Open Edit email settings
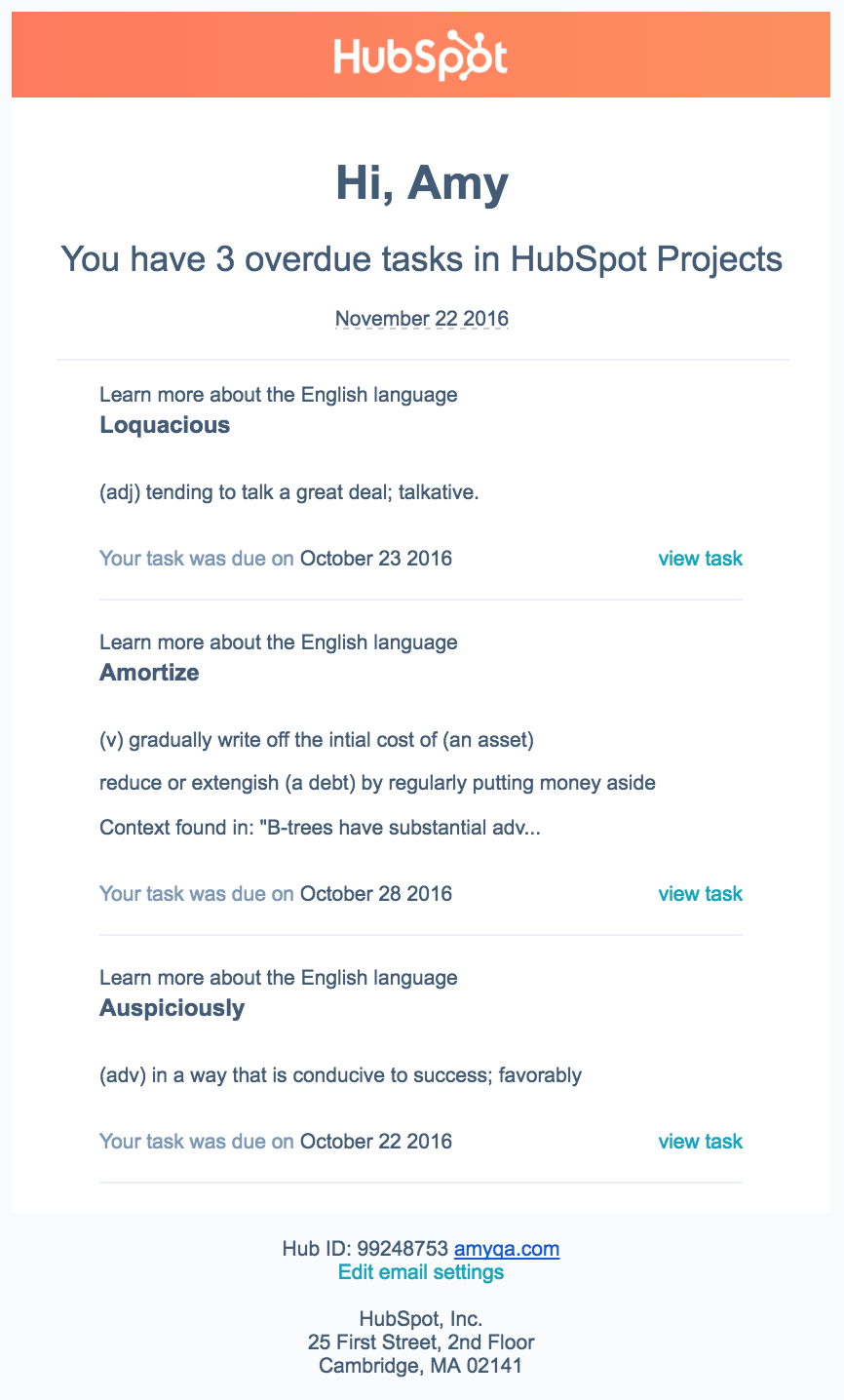 click(x=421, y=1272)
